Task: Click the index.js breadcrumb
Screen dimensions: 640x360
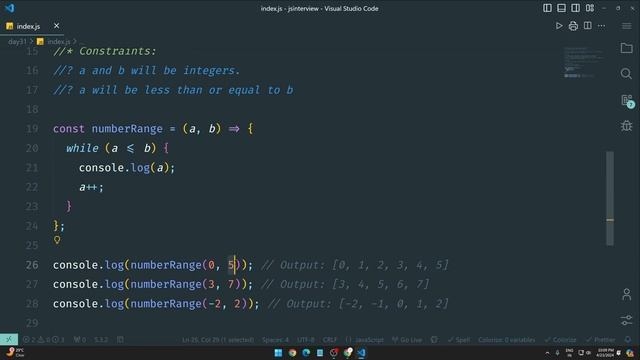Action: pyautogui.click(x=58, y=42)
